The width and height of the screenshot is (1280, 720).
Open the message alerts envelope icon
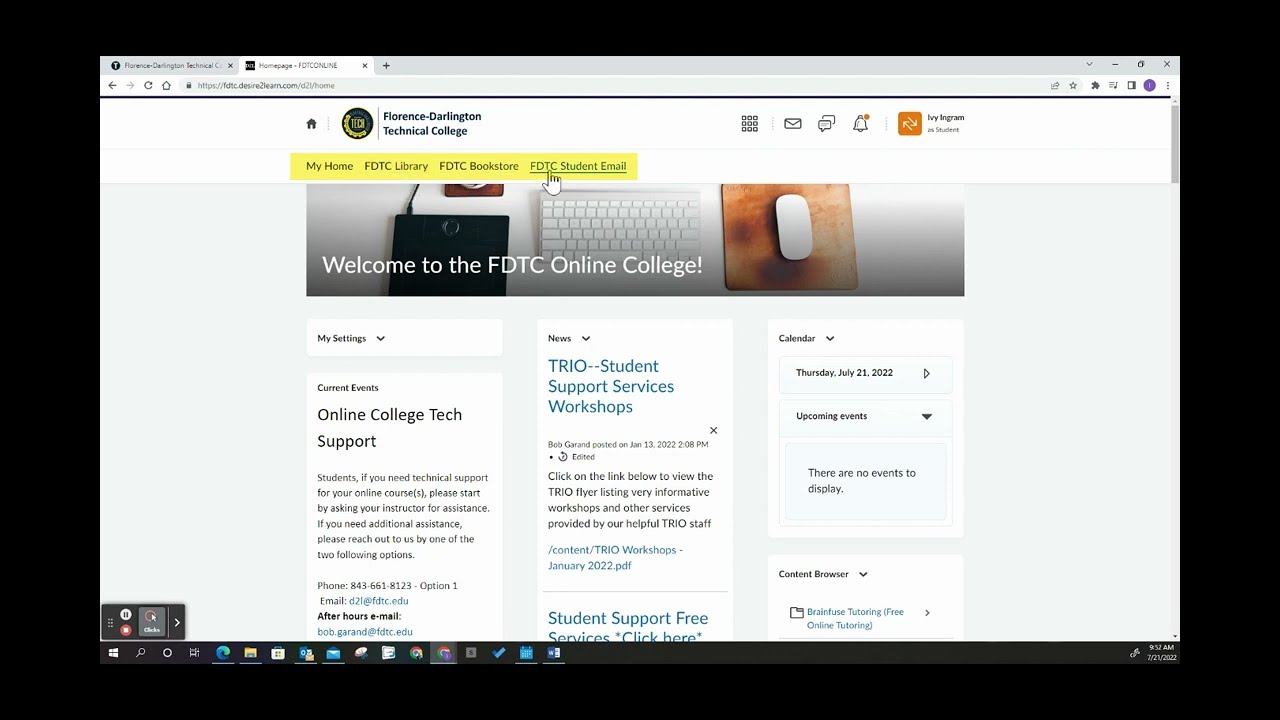(793, 124)
